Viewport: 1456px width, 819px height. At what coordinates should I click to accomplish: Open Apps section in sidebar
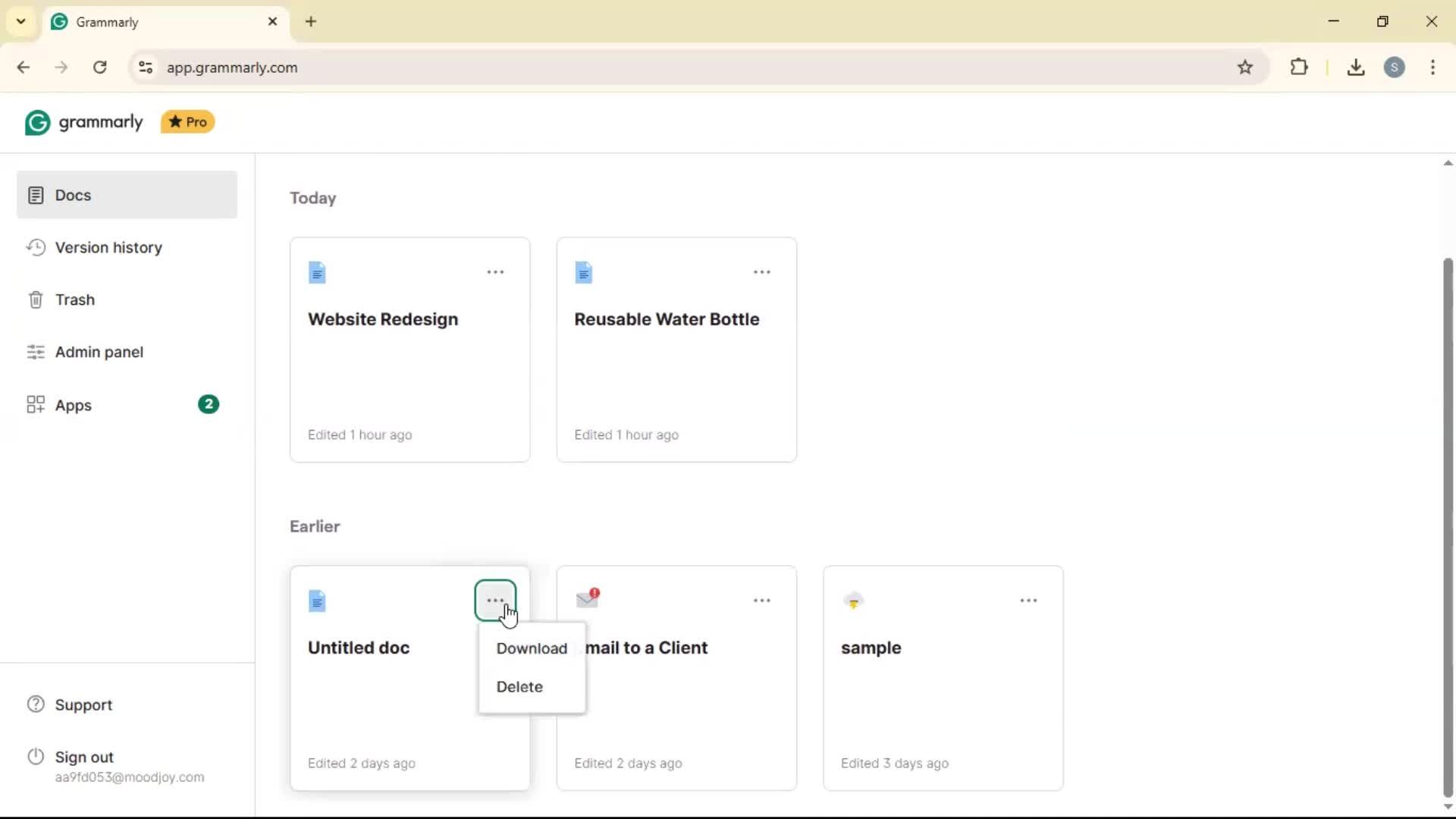tap(74, 405)
